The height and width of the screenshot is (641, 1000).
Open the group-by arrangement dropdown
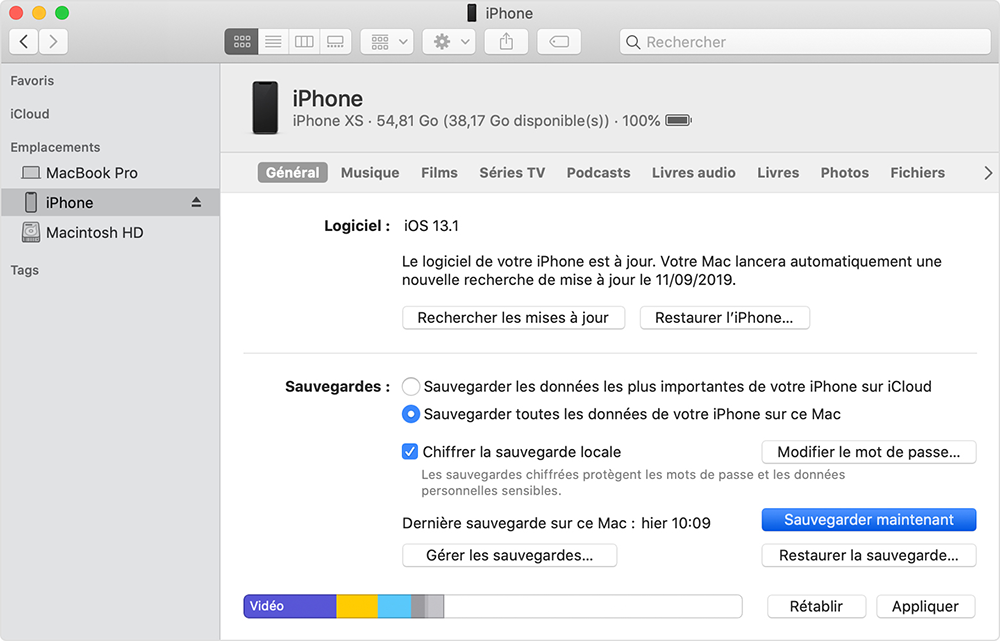click(x=386, y=42)
